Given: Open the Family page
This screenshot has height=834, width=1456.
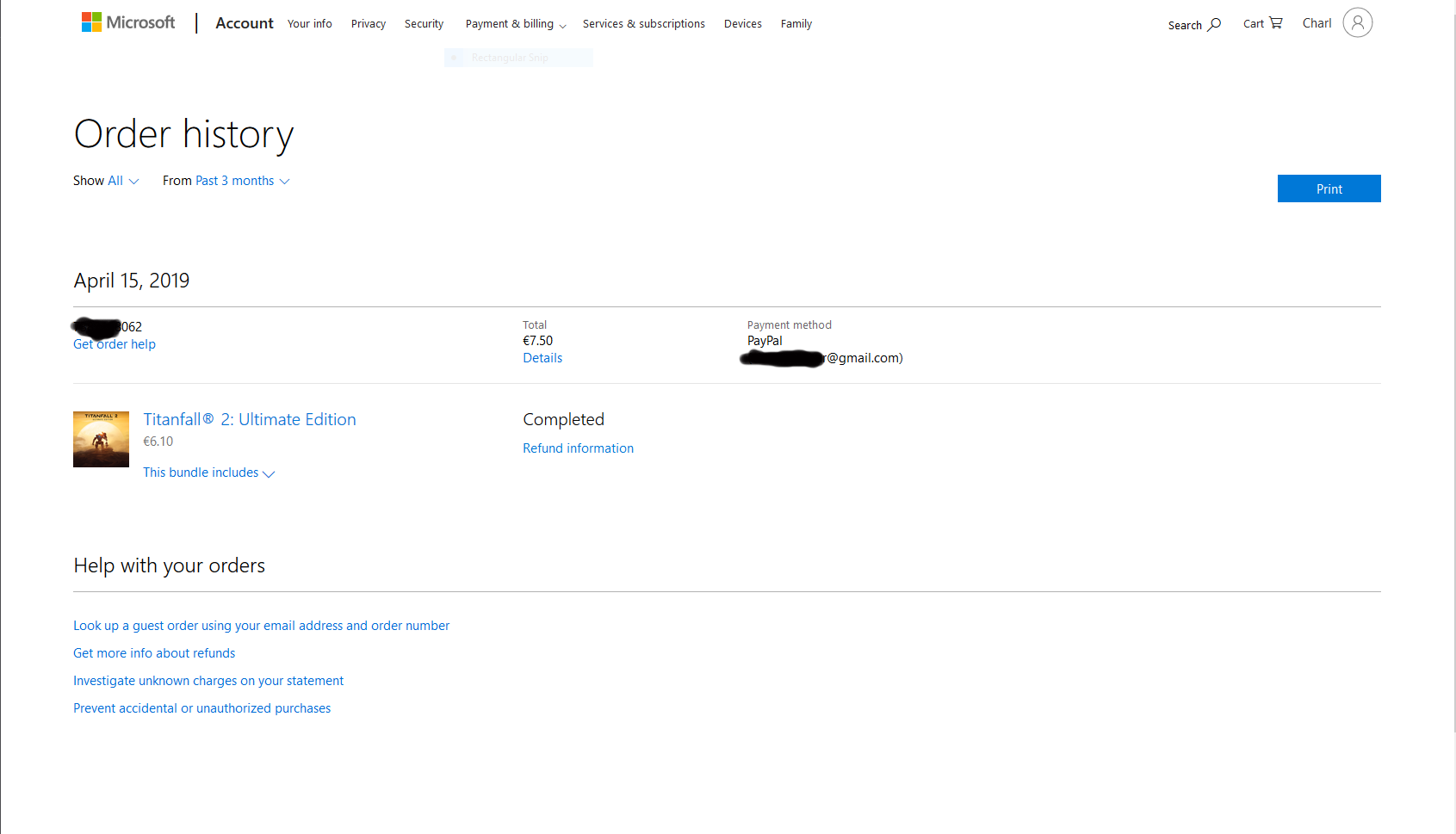Looking at the screenshot, I should [796, 24].
